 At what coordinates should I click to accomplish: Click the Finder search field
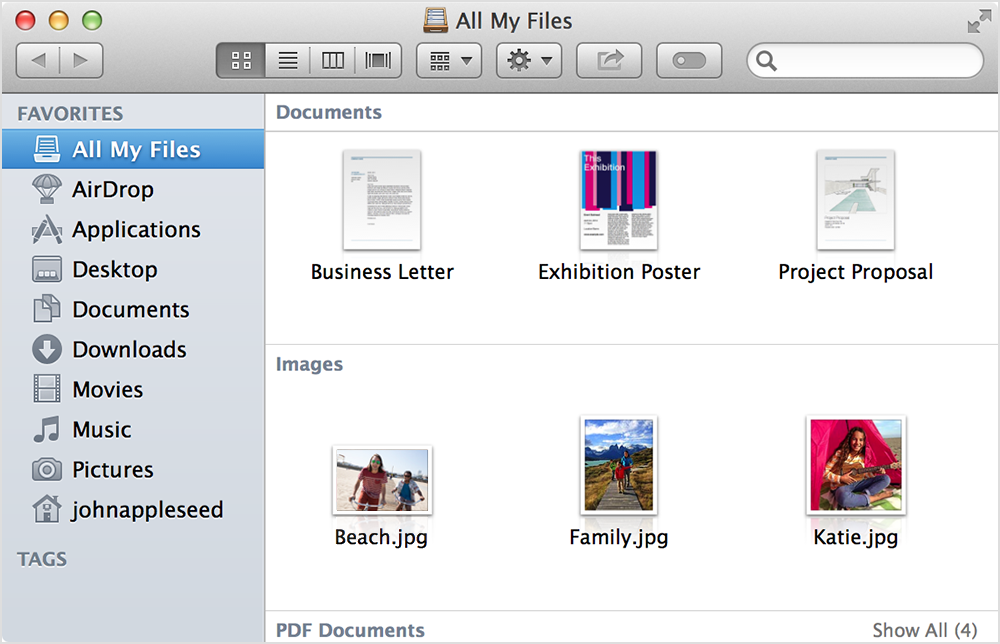coord(865,61)
